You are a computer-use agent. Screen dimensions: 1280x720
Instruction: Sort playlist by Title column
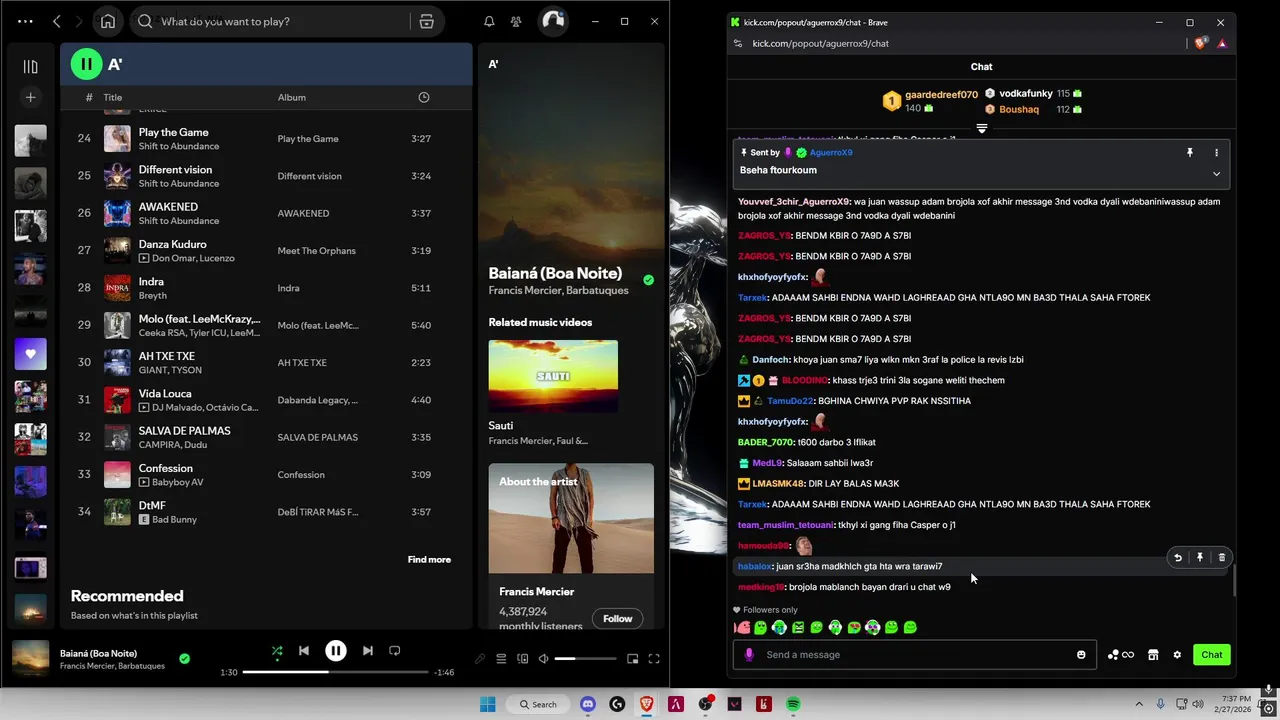point(113,97)
